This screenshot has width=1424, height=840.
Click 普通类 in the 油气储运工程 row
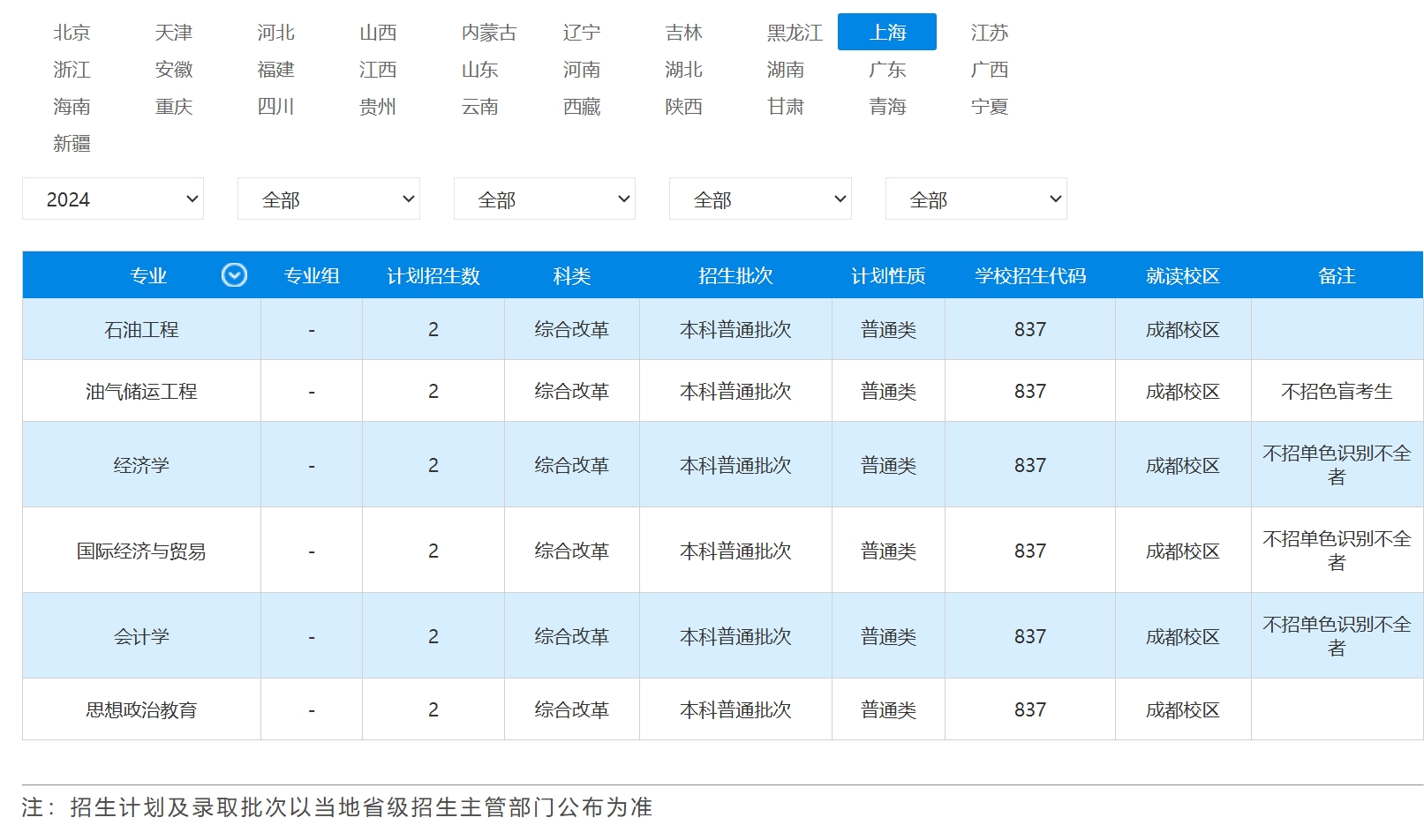pyautogui.click(x=888, y=391)
